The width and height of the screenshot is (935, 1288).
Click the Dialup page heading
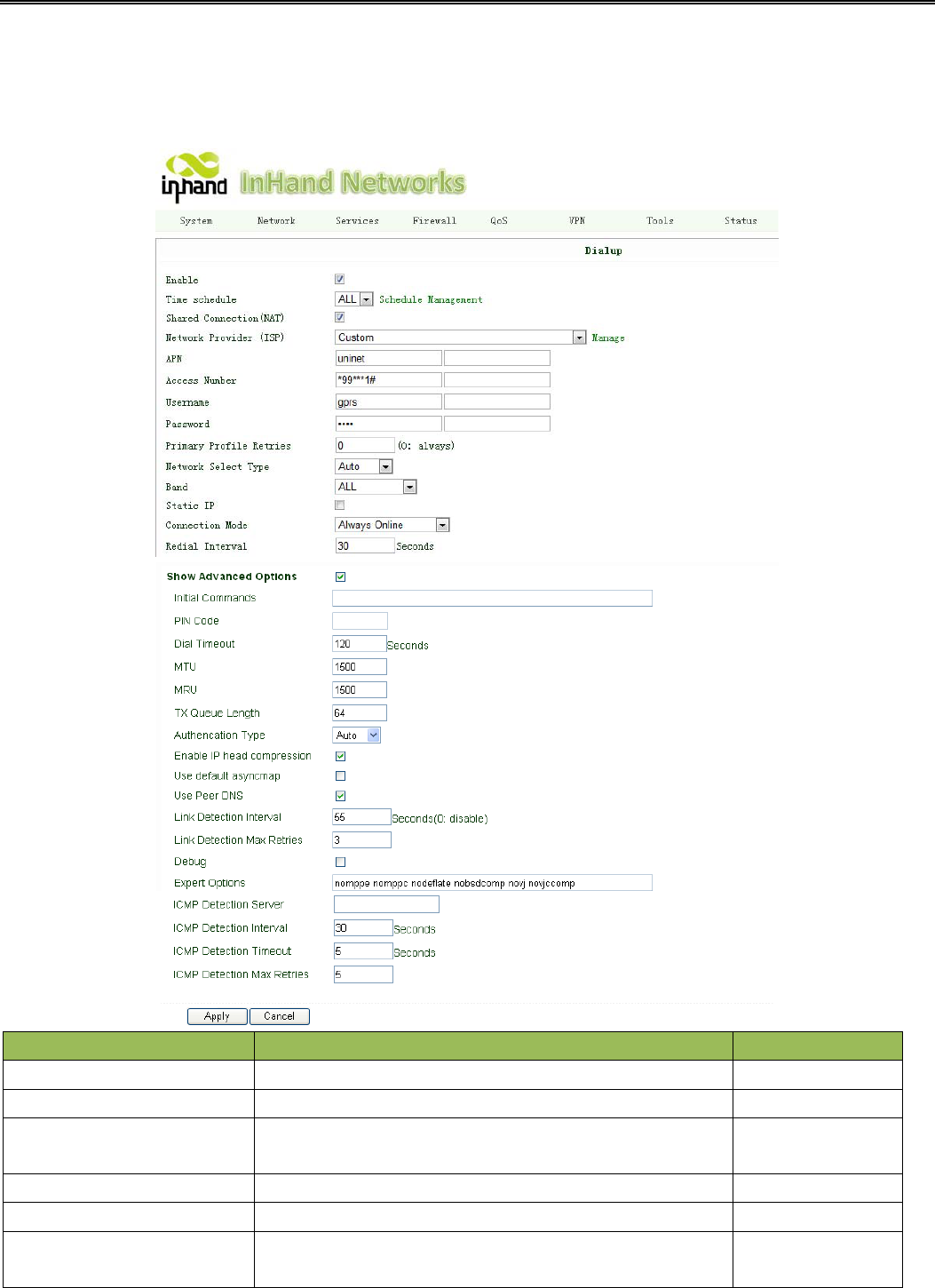point(604,251)
